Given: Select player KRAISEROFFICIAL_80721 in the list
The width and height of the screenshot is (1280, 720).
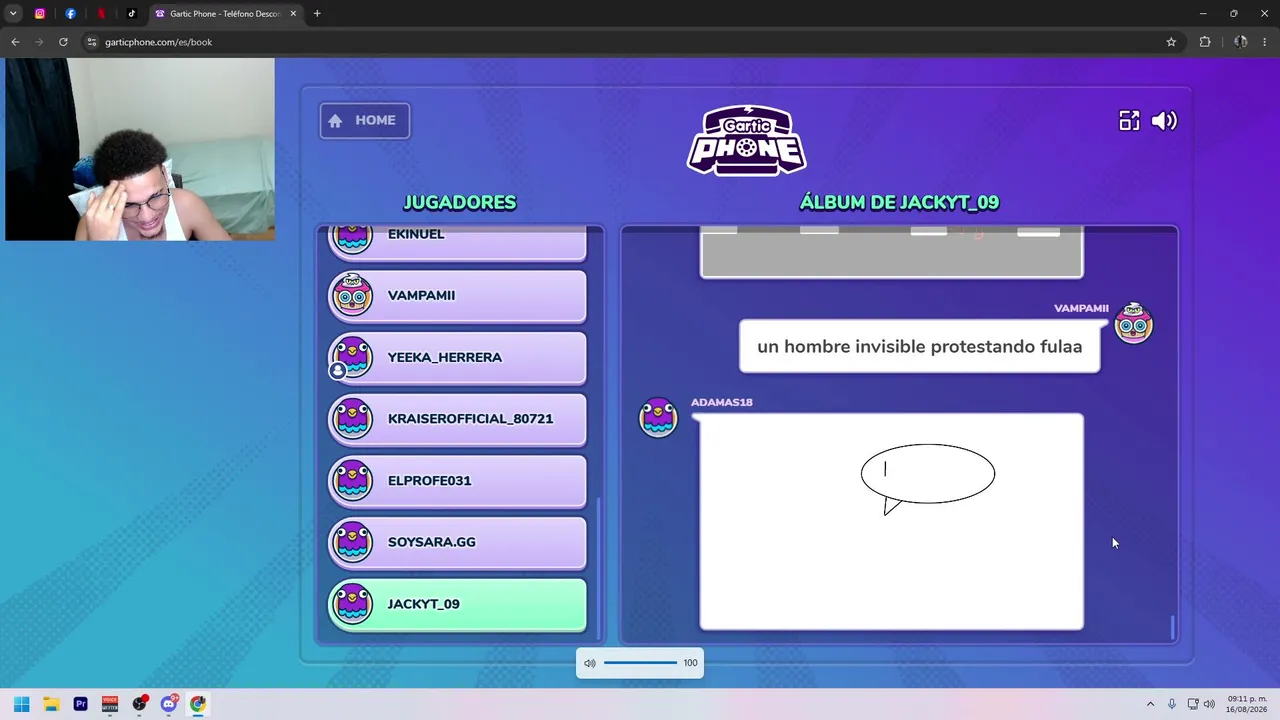Looking at the screenshot, I should tap(457, 419).
